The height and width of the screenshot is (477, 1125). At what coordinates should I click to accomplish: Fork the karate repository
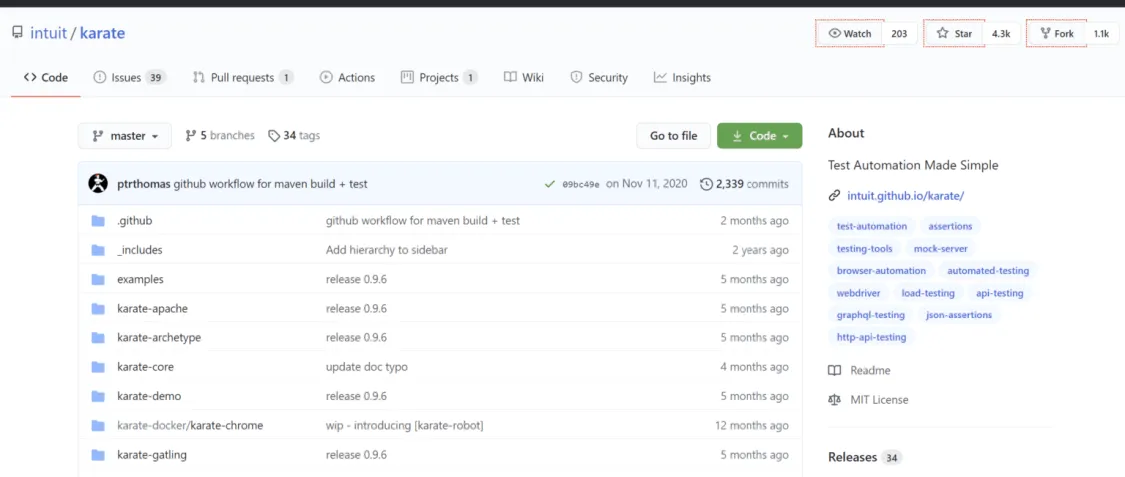click(x=1056, y=34)
